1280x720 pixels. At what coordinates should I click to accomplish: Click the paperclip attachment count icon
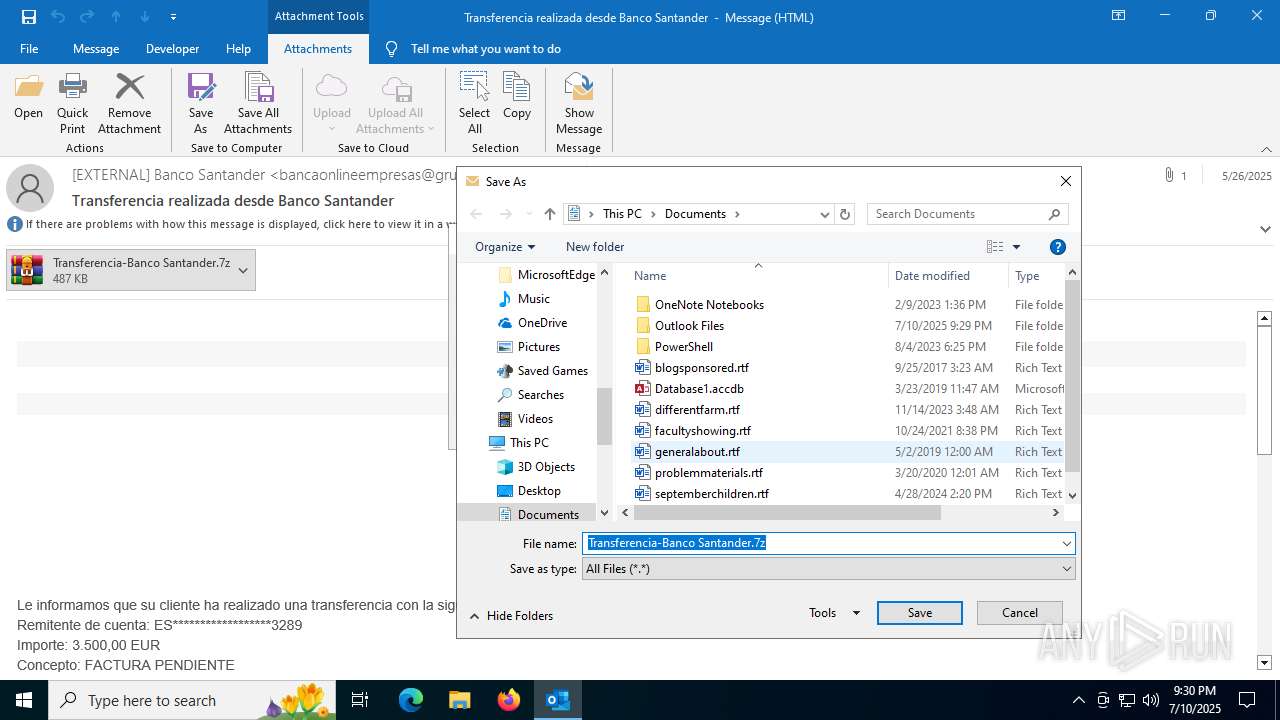tap(1168, 175)
